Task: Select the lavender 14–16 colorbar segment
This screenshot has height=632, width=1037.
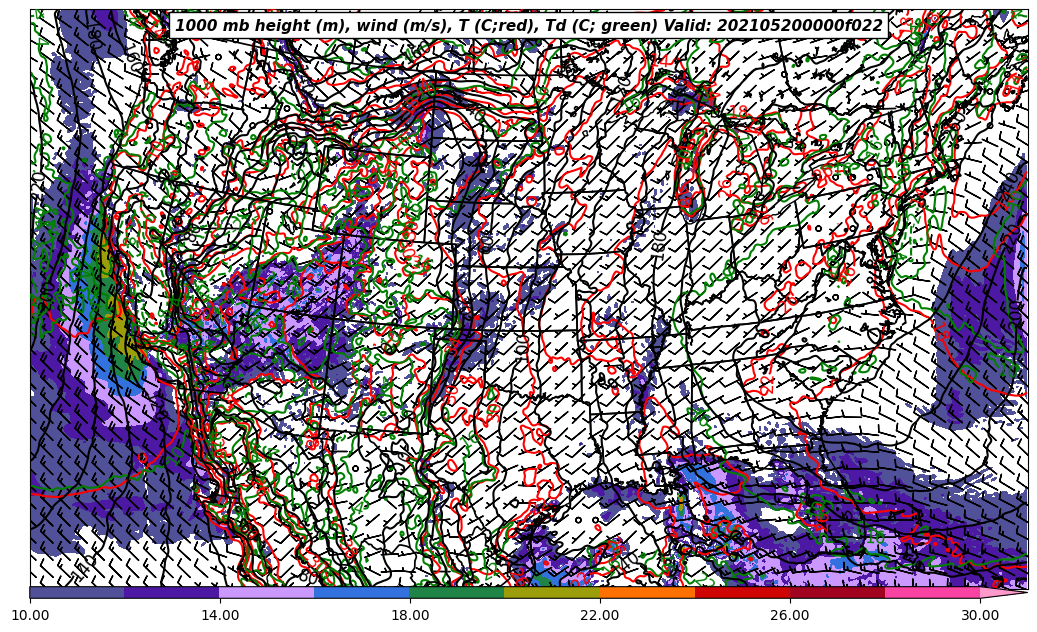Action: 267,592
